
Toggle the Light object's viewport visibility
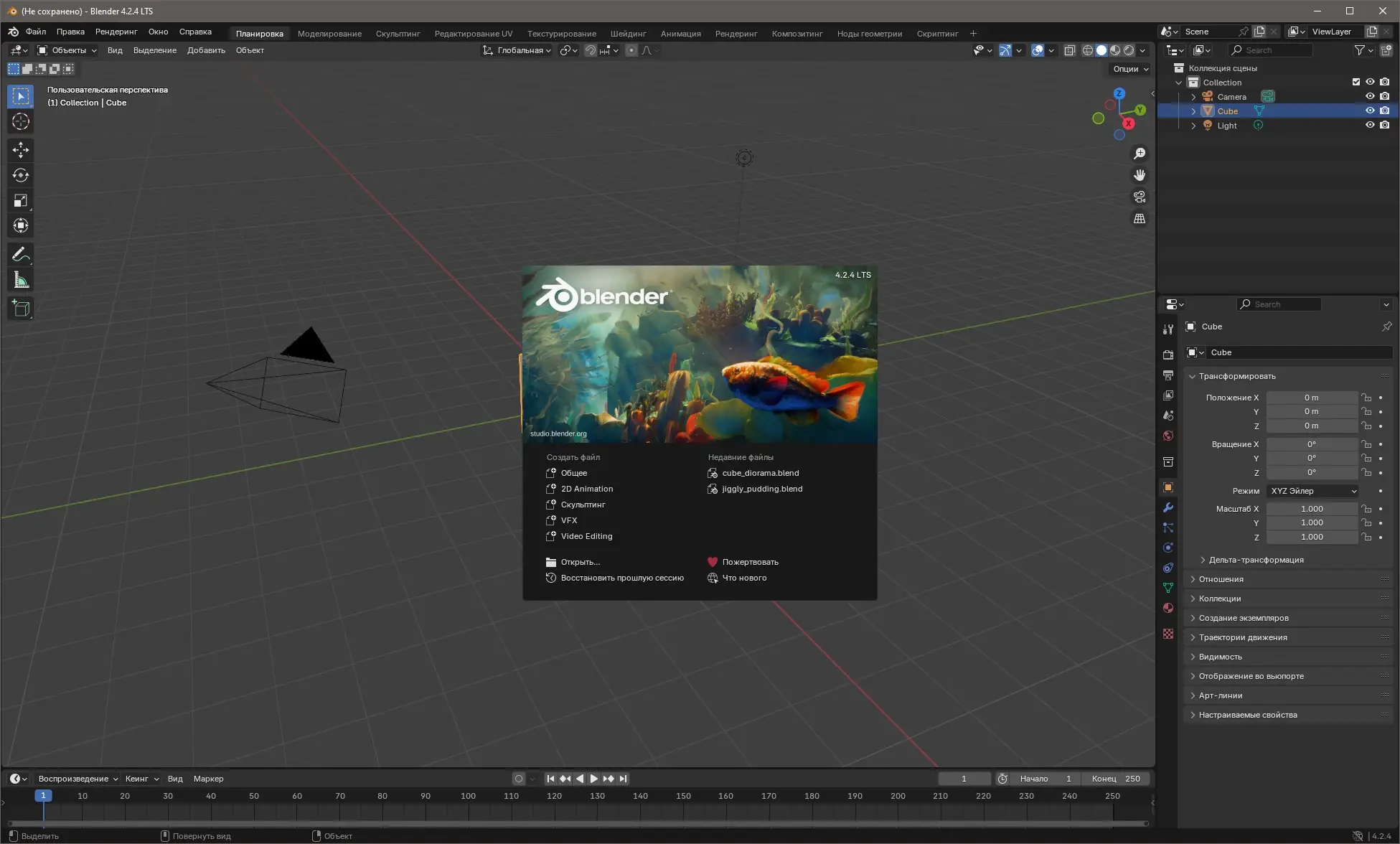pos(1369,125)
